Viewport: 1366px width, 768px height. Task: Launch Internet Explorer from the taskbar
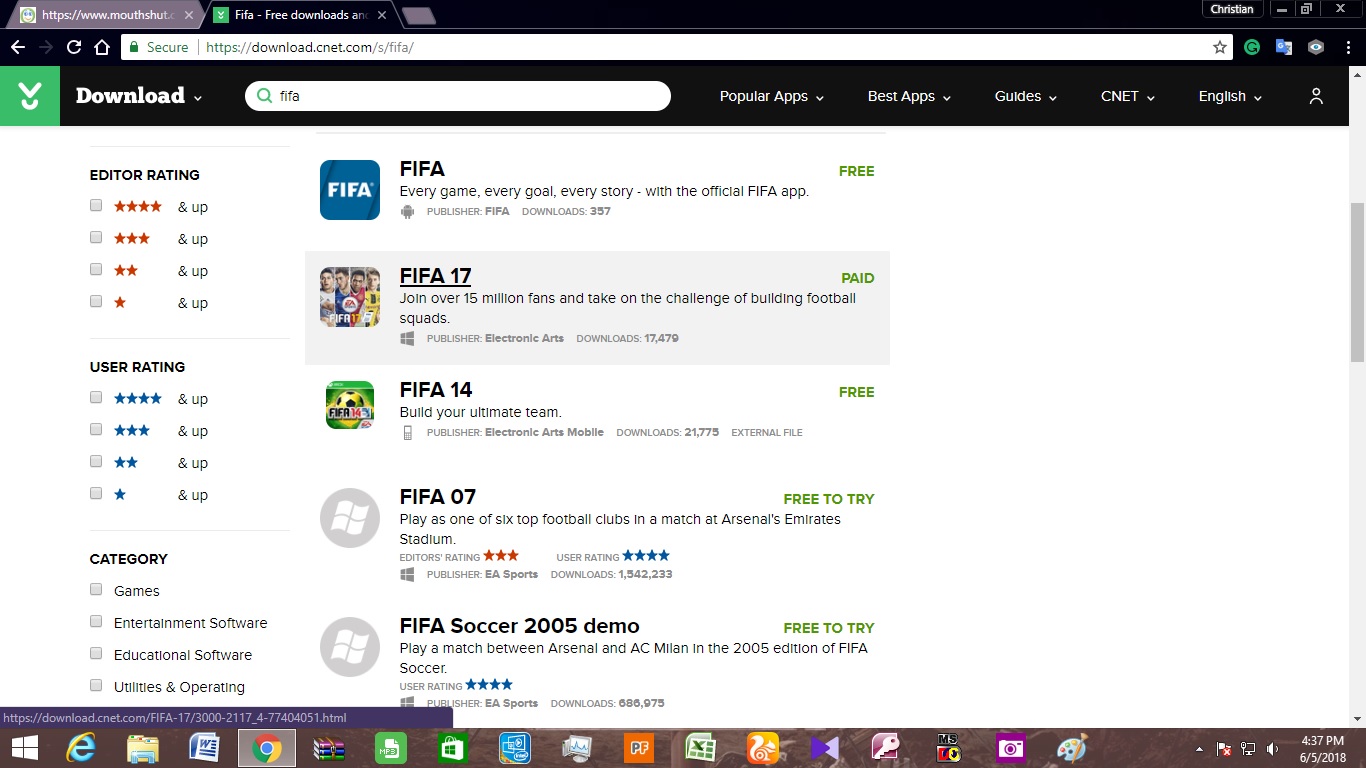pyautogui.click(x=81, y=748)
